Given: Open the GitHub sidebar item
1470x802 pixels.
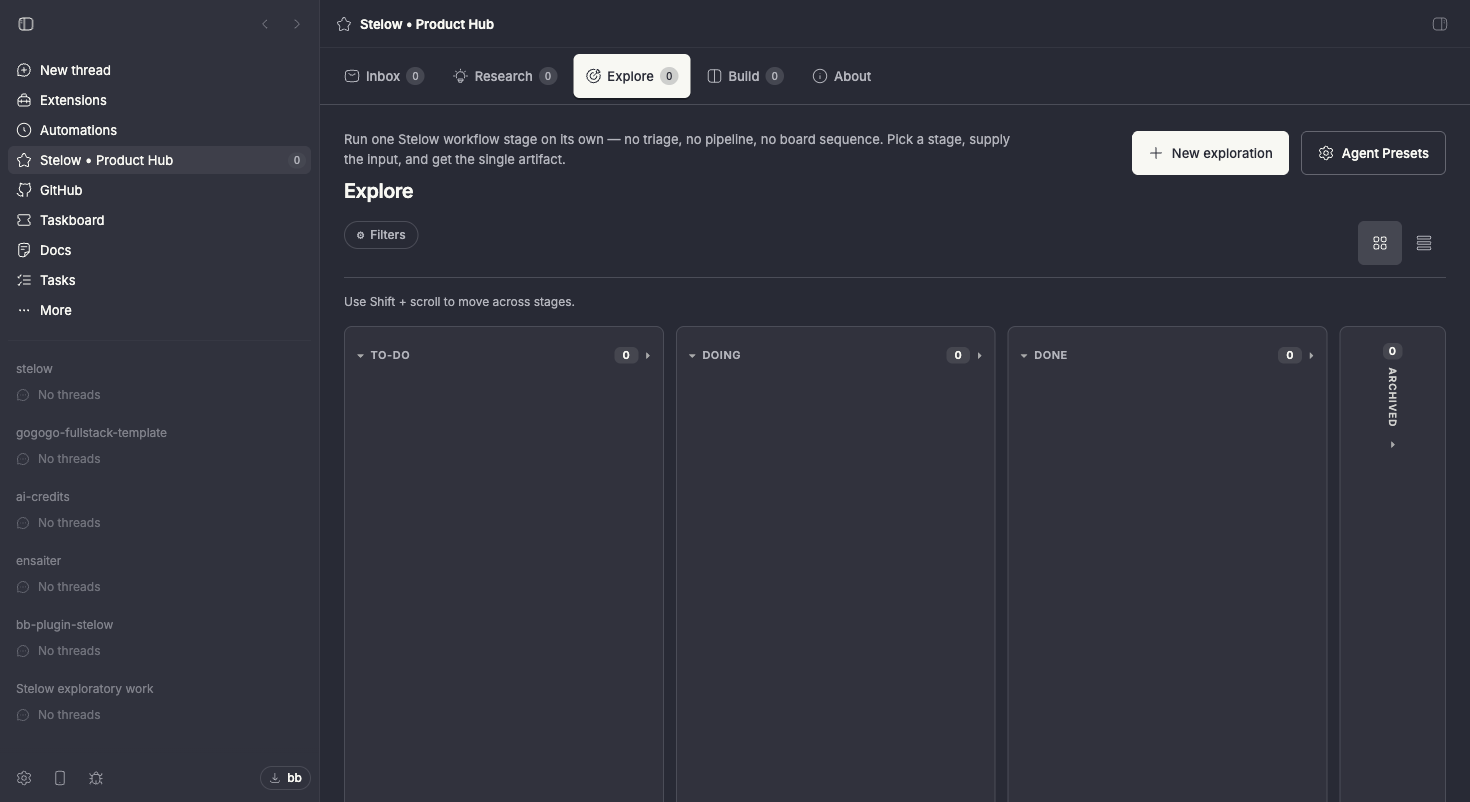Looking at the screenshot, I should click(x=160, y=190).
